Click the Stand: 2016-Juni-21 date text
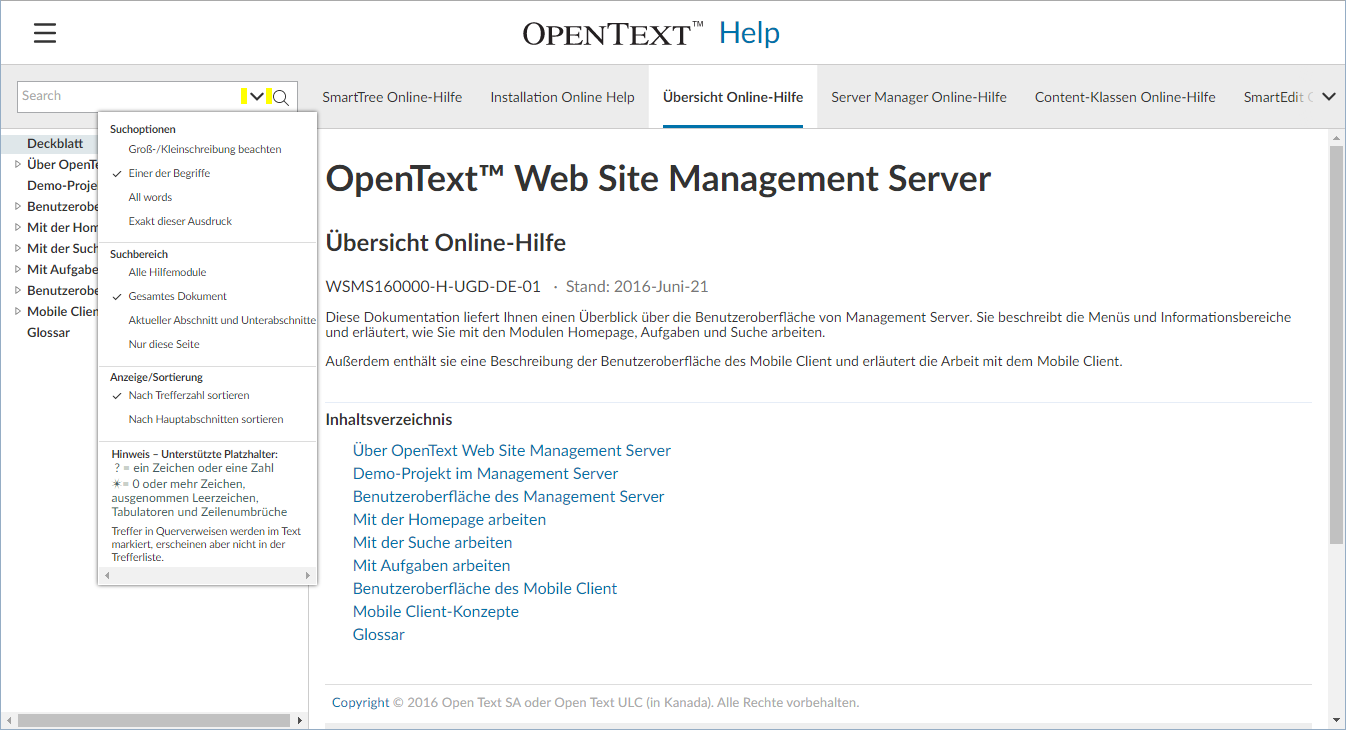 click(637, 286)
